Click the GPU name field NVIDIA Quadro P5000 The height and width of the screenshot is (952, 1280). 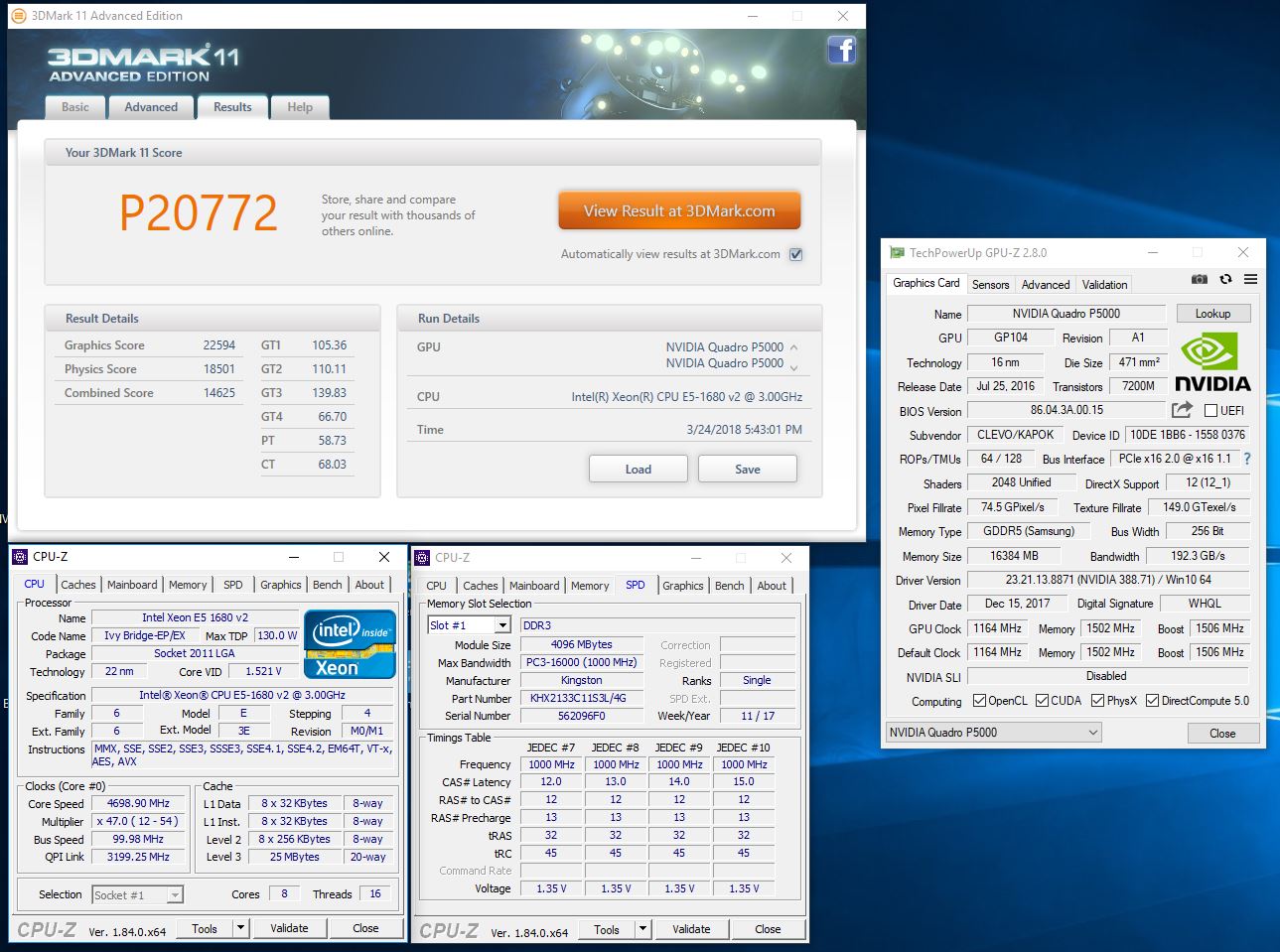click(x=1067, y=314)
